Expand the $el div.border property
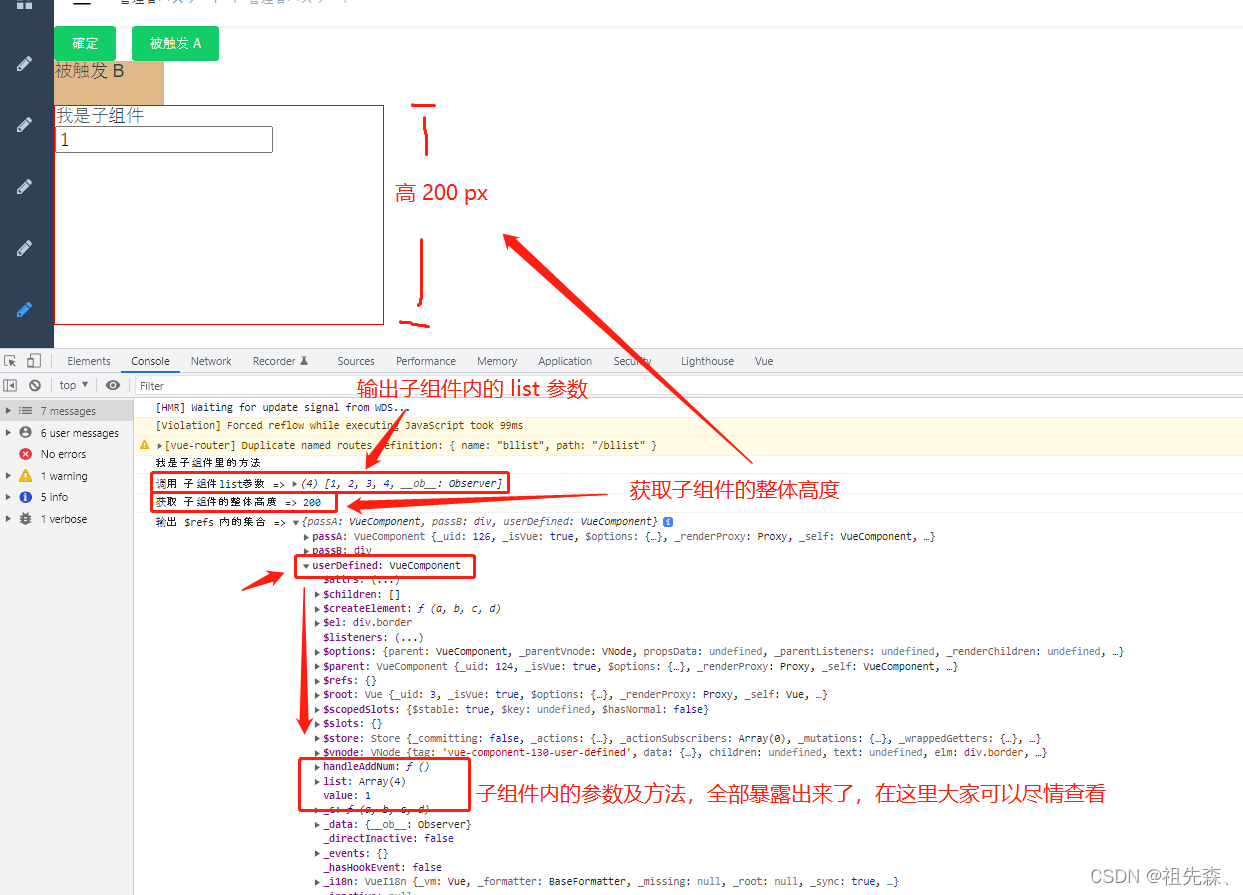This screenshot has height=895, width=1243. pos(317,623)
